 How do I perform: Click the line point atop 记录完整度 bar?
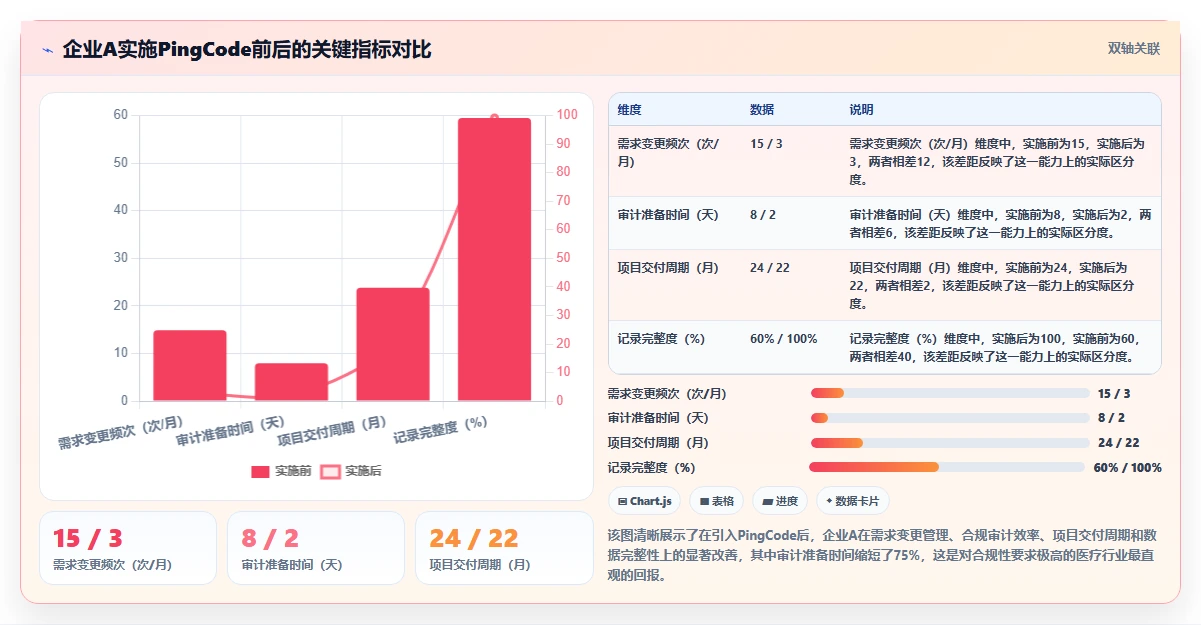[x=495, y=118]
